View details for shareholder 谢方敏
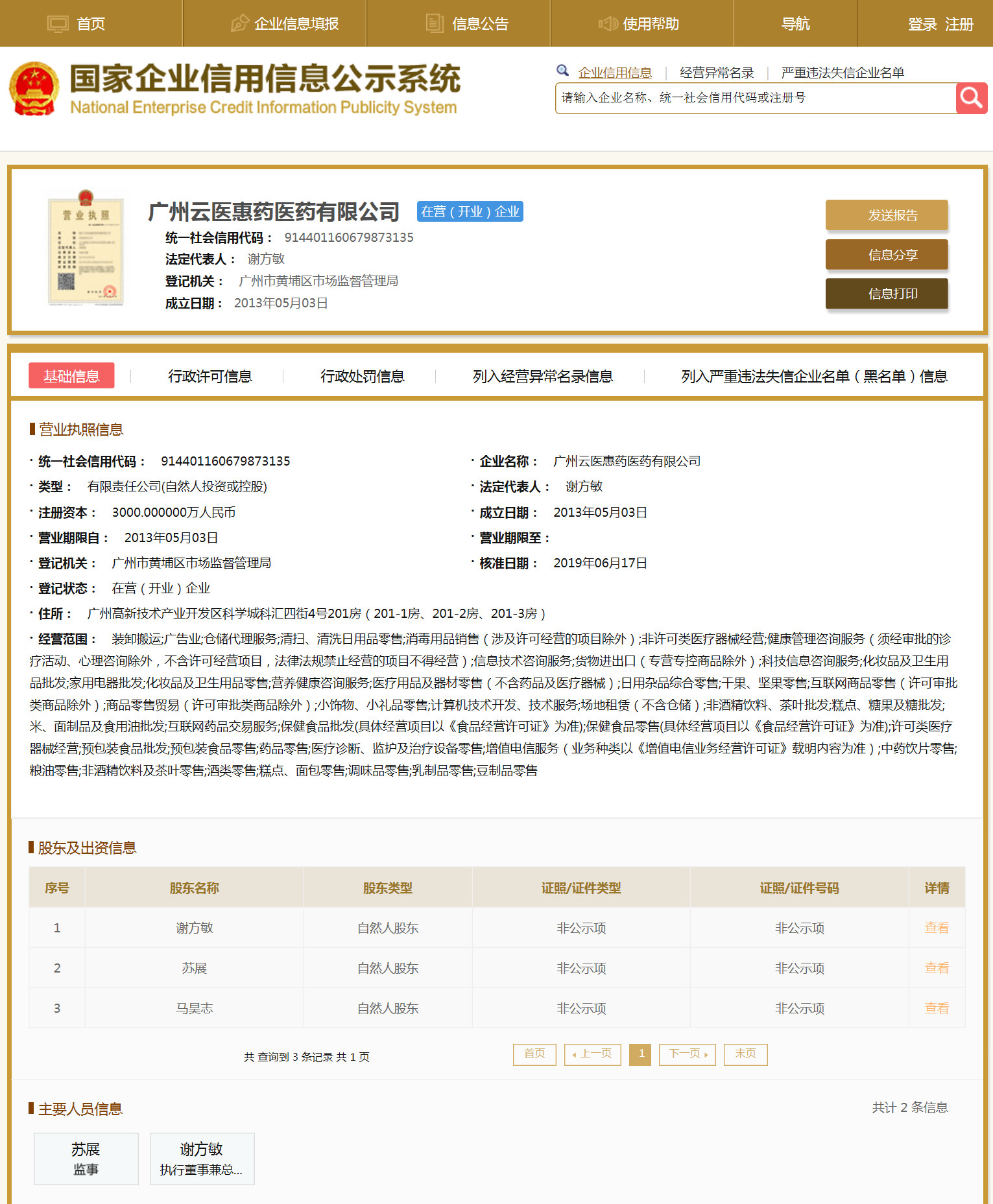 point(937,928)
